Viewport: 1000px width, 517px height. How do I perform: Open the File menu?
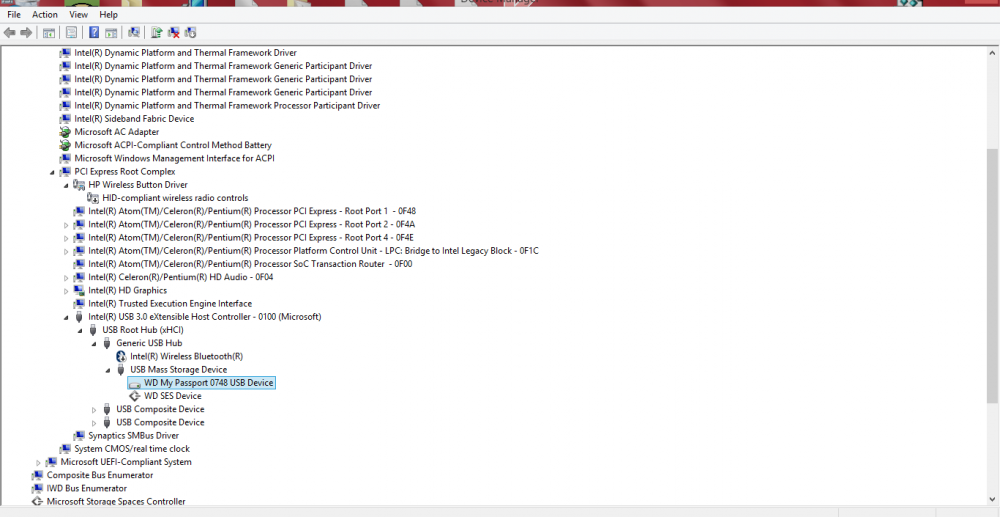click(14, 14)
